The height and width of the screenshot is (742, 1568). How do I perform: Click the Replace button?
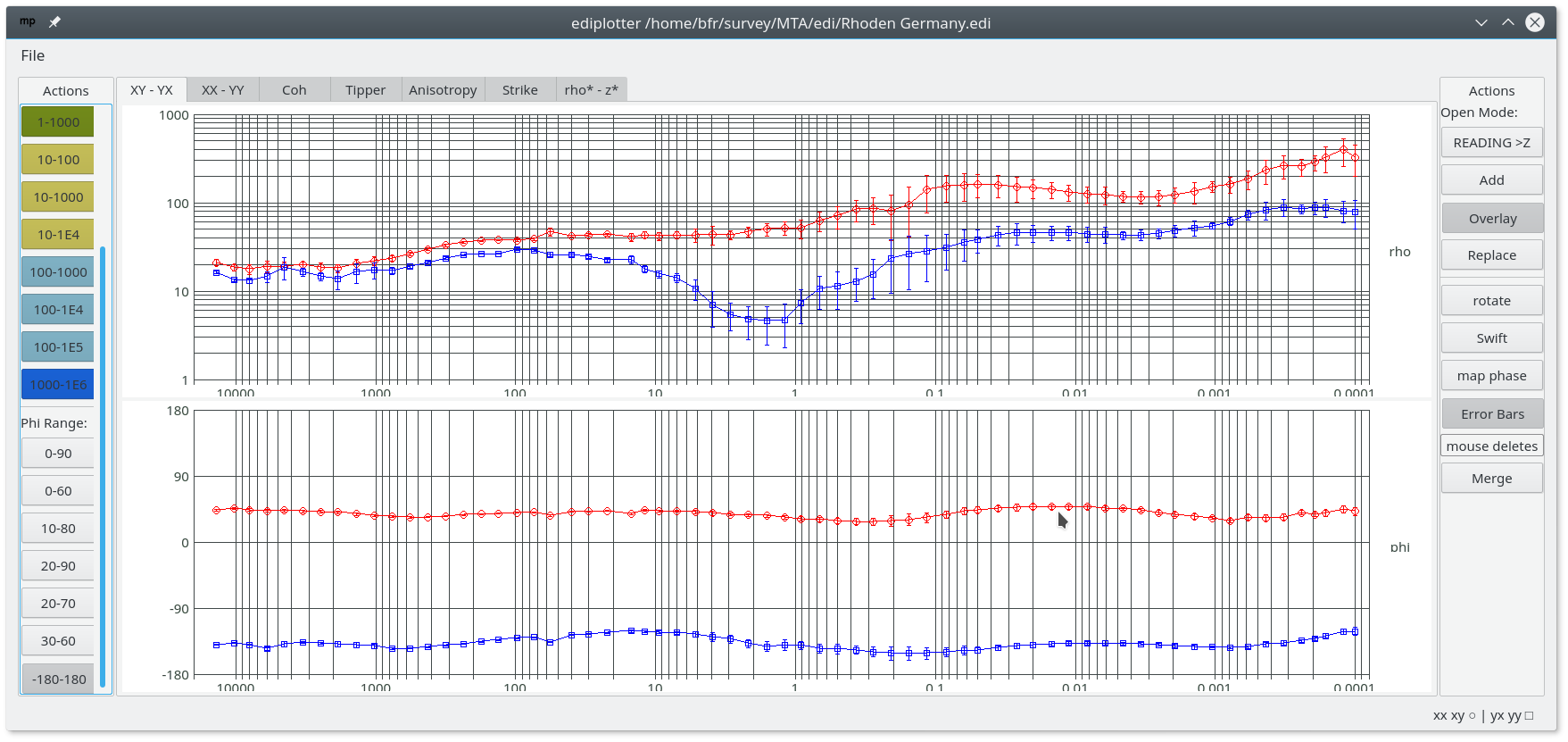tap(1491, 255)
